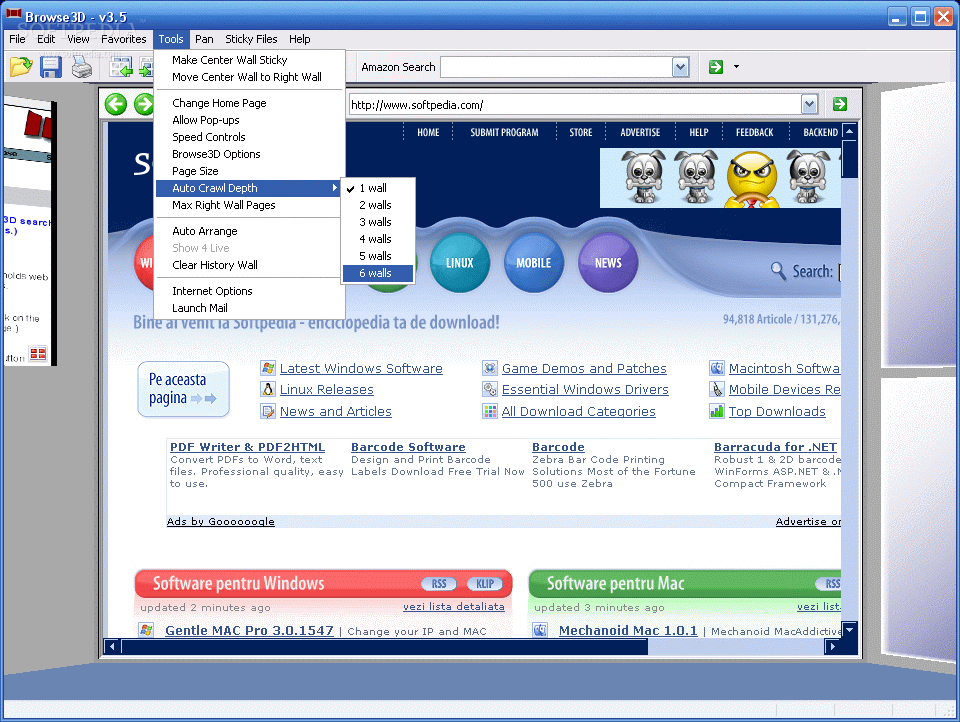Image resolution: width=960 pixels, height=722 pixels.
Task: Click the icon beside Game Demos and Patches
Action: [490, 368]
